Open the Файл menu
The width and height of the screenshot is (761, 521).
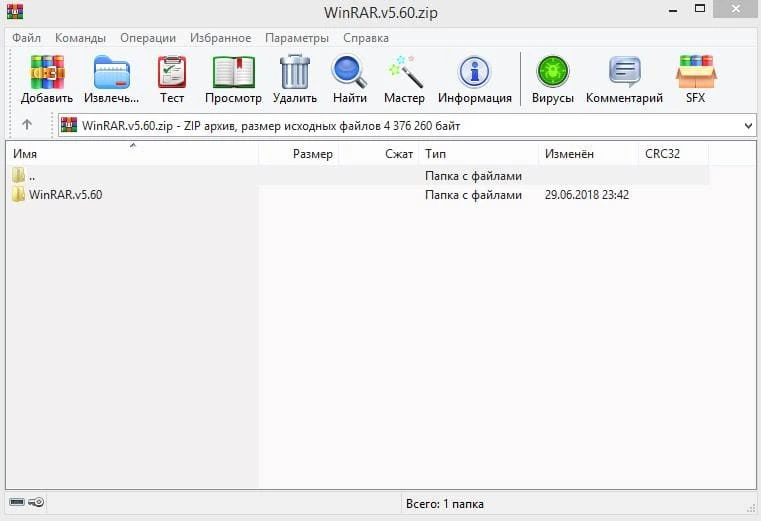point(26,37)
